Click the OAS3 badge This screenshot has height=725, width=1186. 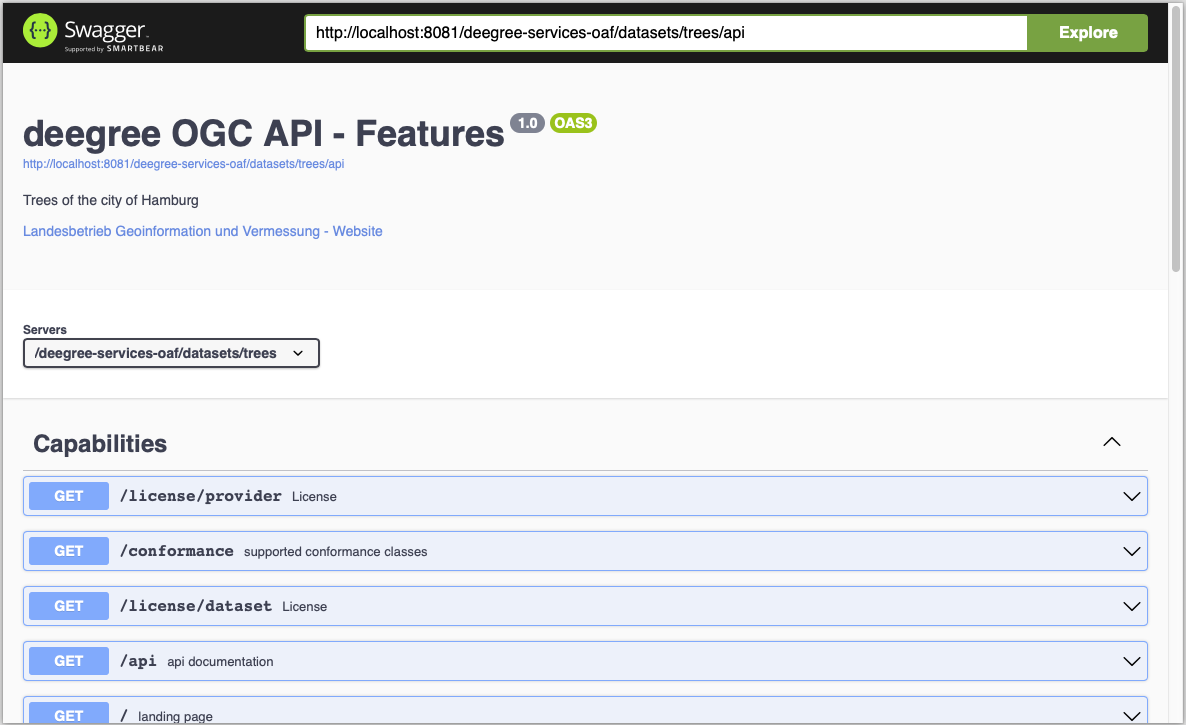click(x=573, y=123)
